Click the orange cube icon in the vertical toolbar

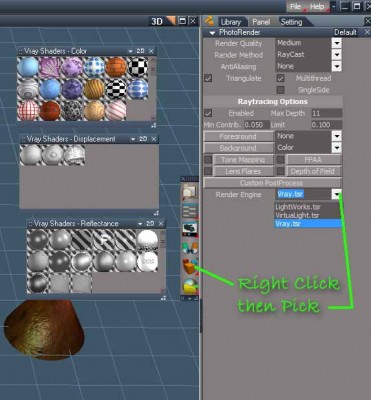pyautogui.click(x=190, y=267)
